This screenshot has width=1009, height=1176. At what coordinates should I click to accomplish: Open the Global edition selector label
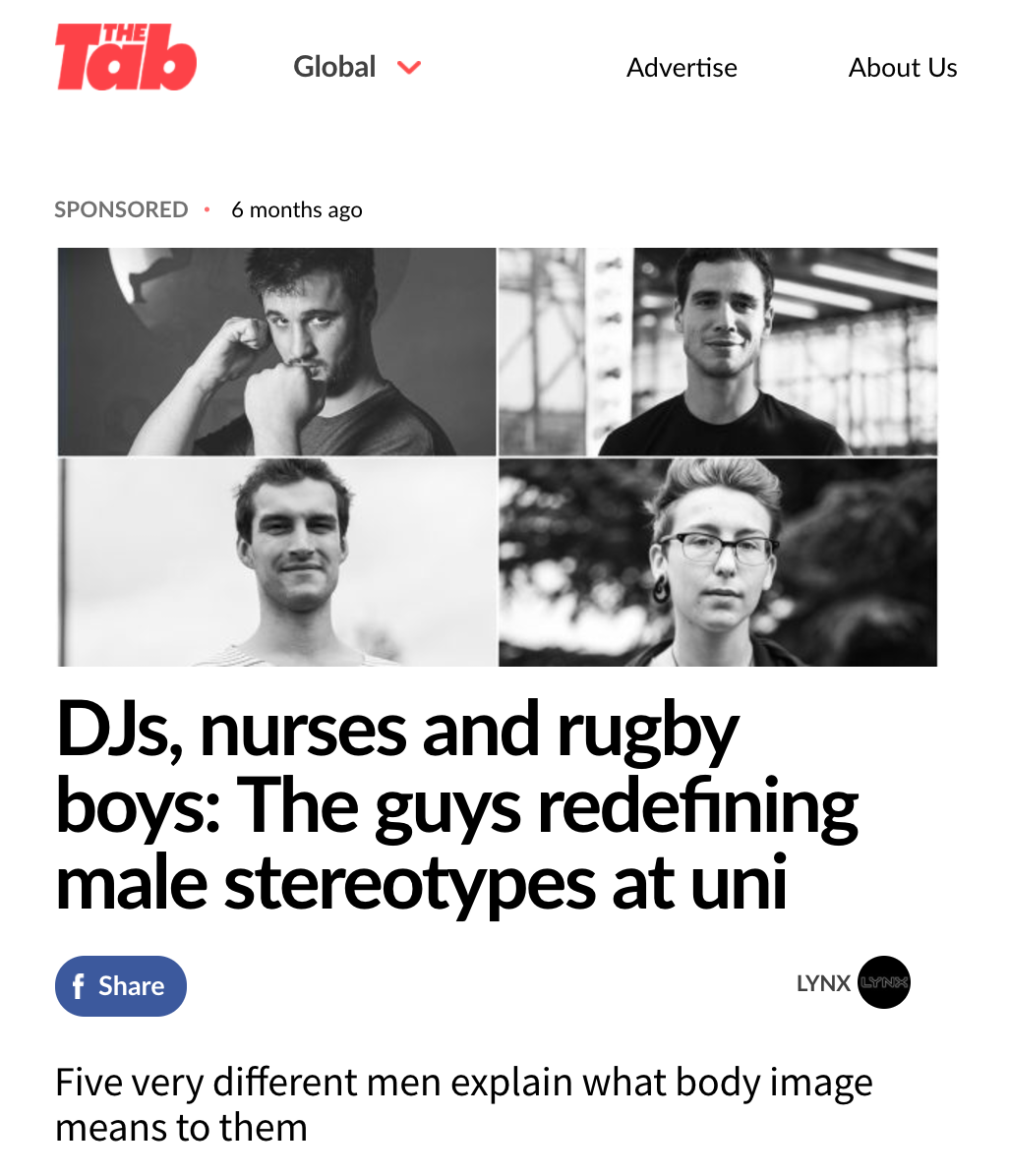point(334,67)
